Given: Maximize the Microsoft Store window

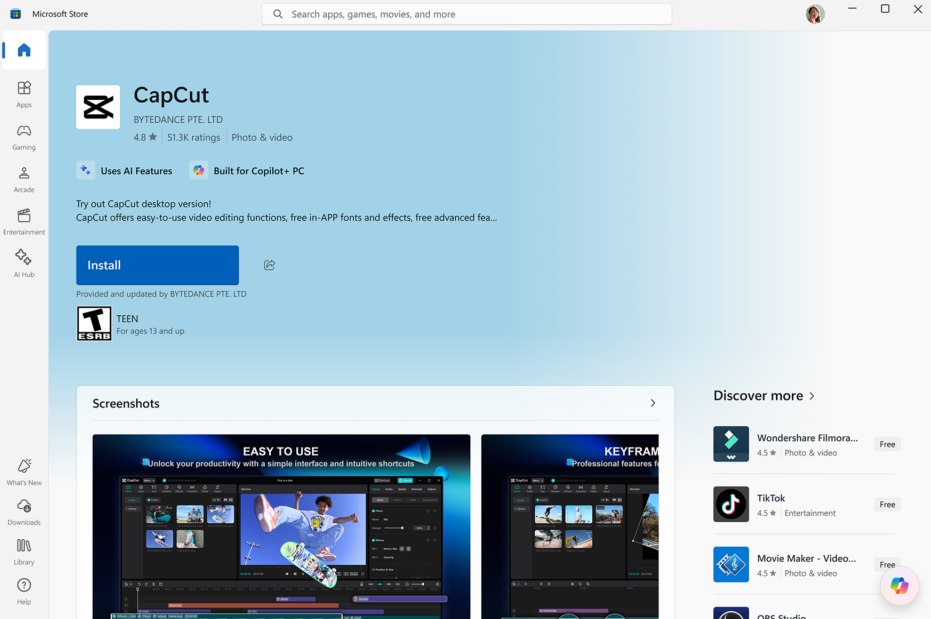Looking at the screenshot, I should click(x=885, y=8).
